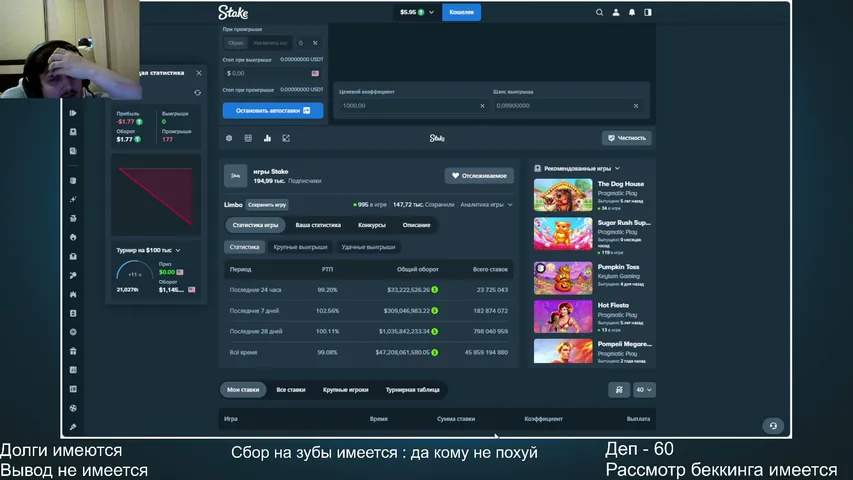Click the percent icon in the win chance field
Viewport: 853px width, 480px height.
tap(635, 106)
